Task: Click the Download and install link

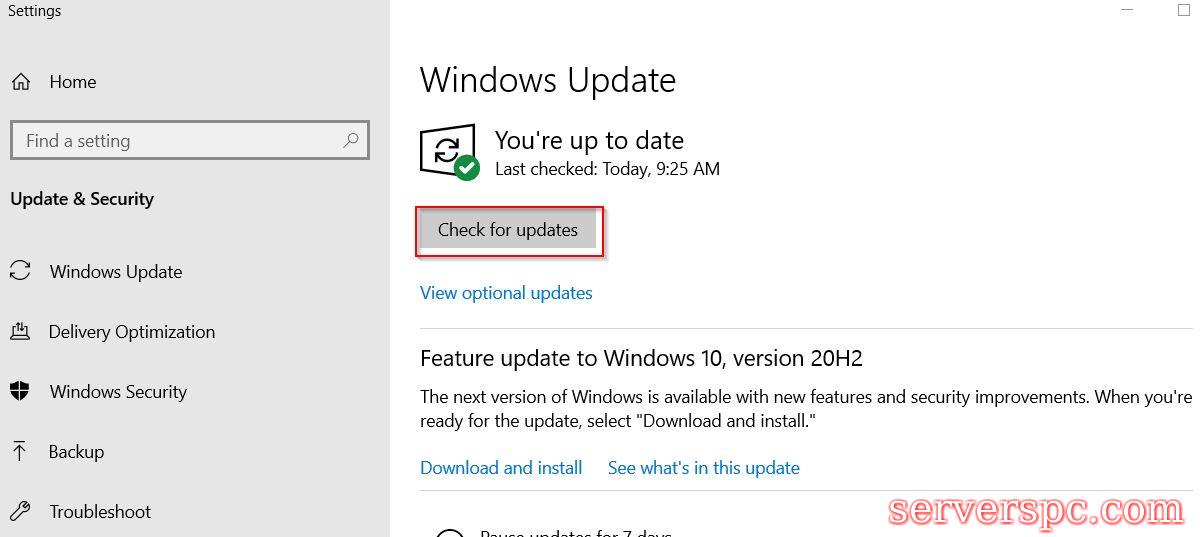Action: 501,468
